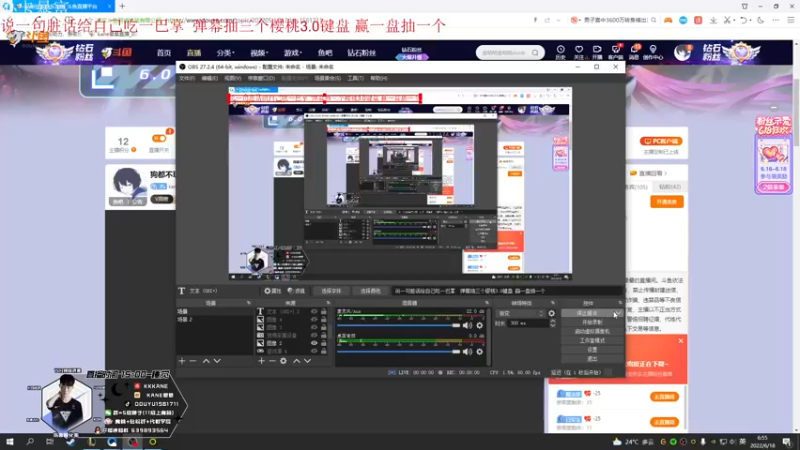Open Windows taskbar search

[30, 442]
